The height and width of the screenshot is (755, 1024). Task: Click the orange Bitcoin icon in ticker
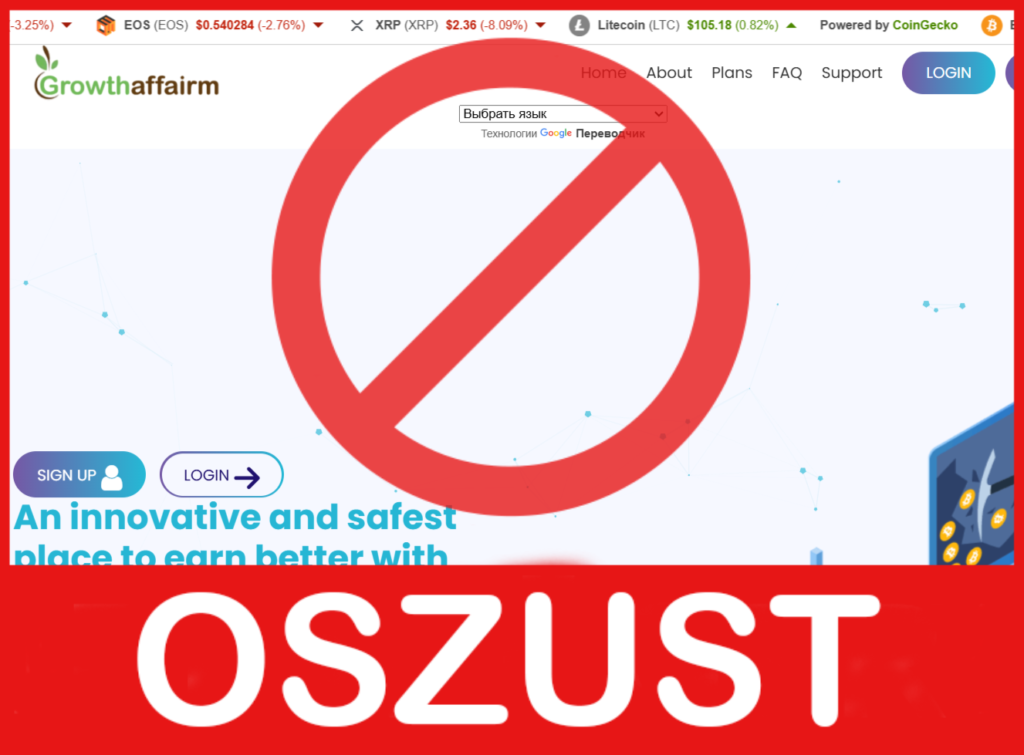pos(991,25)
